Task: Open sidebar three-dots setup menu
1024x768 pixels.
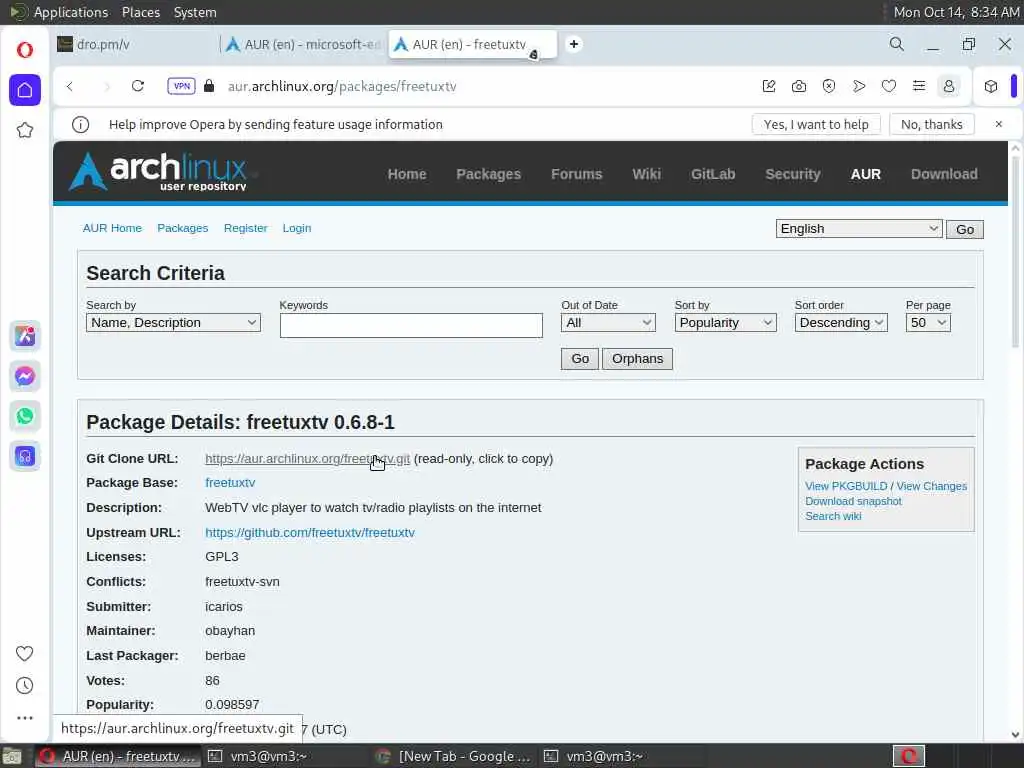Action: point(25,718)
